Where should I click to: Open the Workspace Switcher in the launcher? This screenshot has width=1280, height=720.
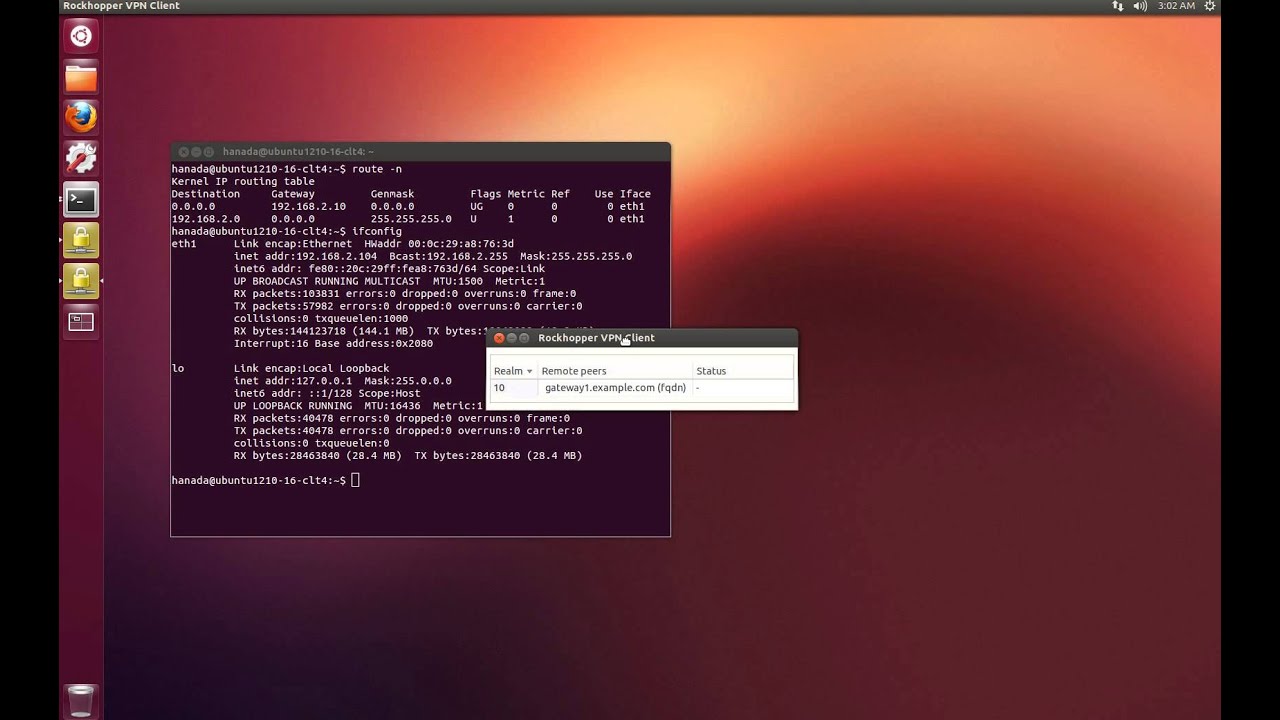(x=81, y=322)
